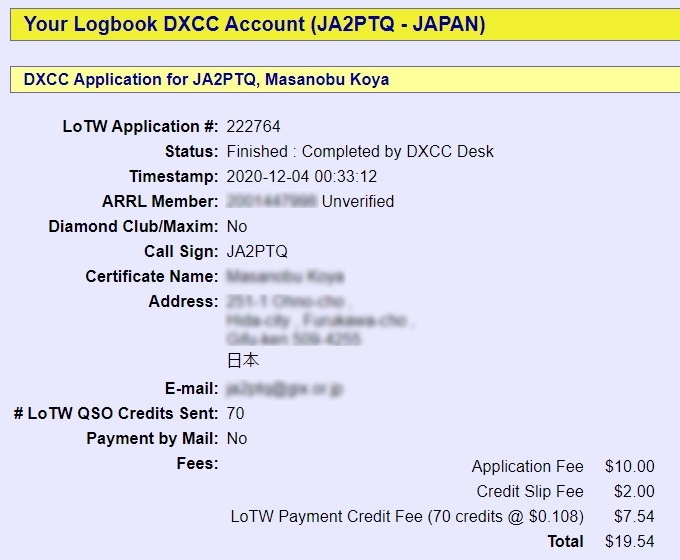The height and width of the screenshot is (560, 680).
Task: Click the 'Diamond Club/Maxim:' label
Action: tap(133, 226)
